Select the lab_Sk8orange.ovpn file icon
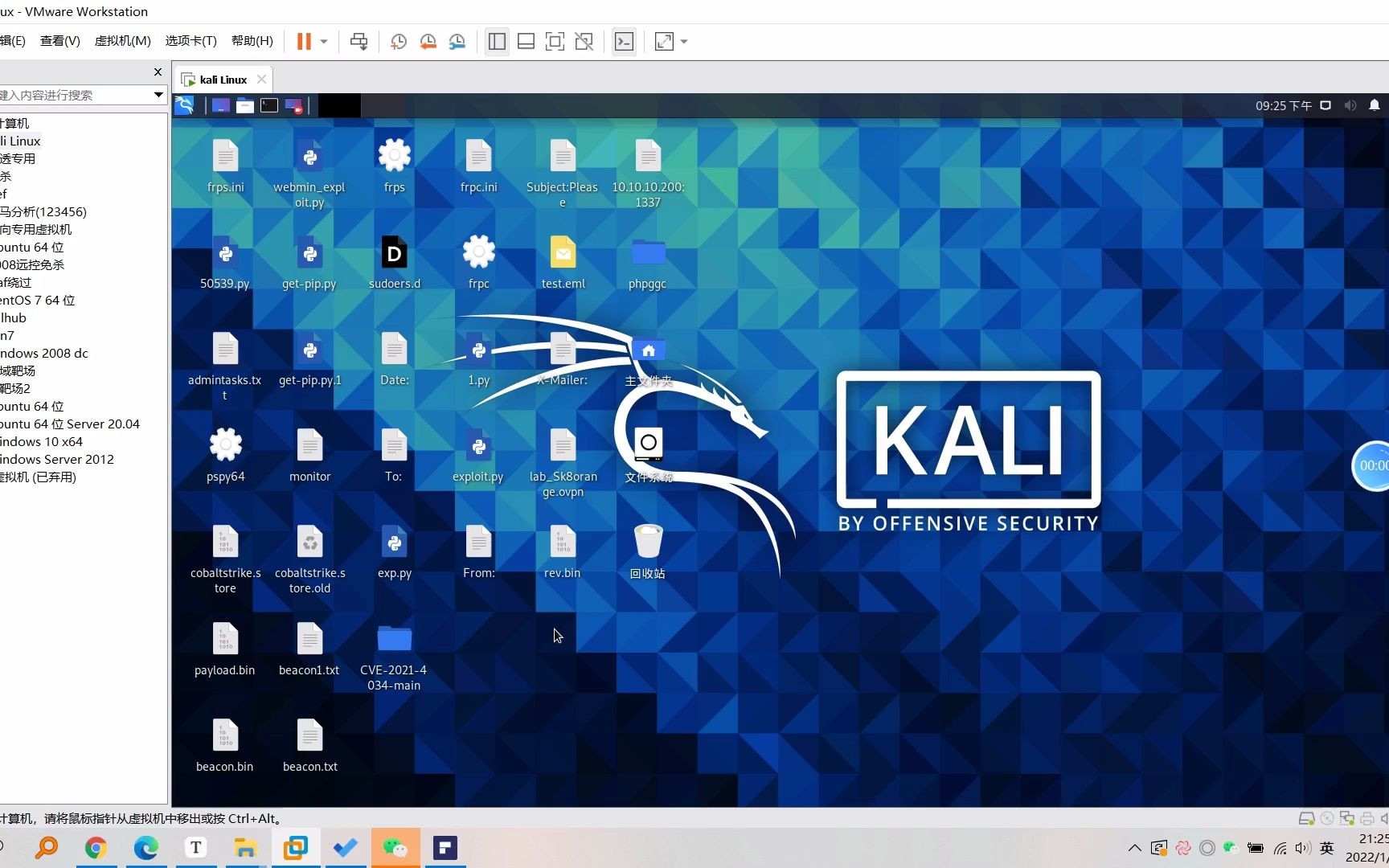Screen dimensions: 1389x868 click(x=563, y=462)
